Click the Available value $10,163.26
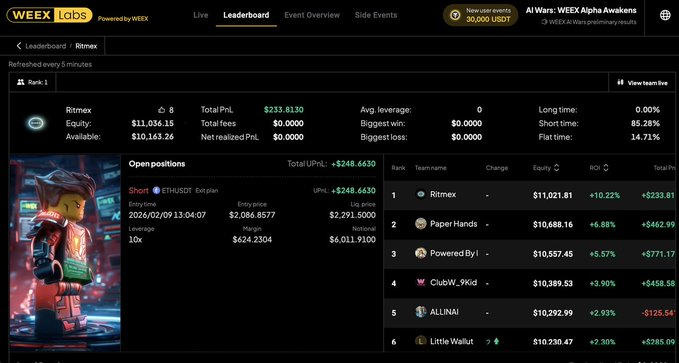The height and width of the screenshot is (363, 679). click(x=152, y=137)
